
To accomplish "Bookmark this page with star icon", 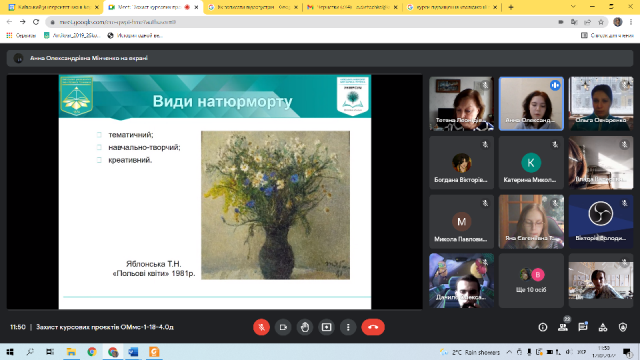I will click(x=601, y=22).
